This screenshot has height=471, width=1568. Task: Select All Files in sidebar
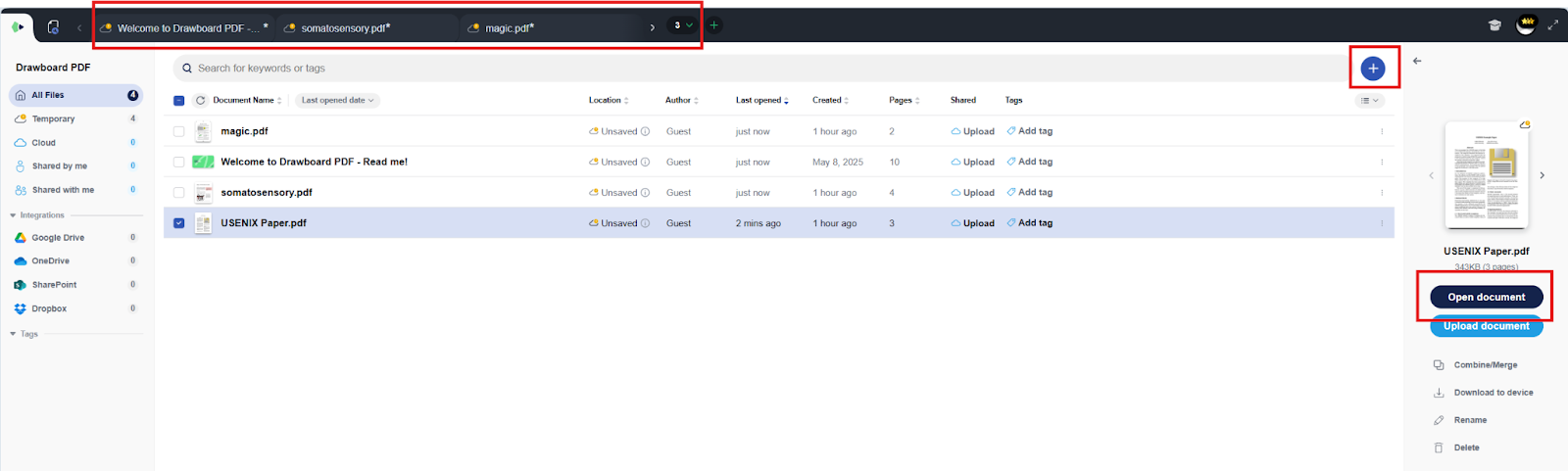click(75, 95)
